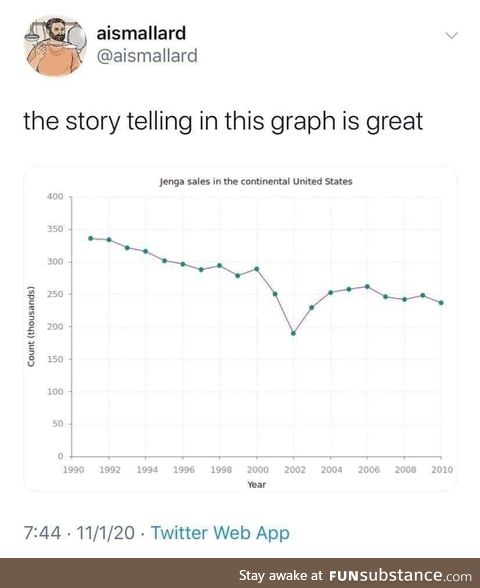Select the tweet text about story telling
The height and width of the screenshot is (588, 480).
pos(223,122)
